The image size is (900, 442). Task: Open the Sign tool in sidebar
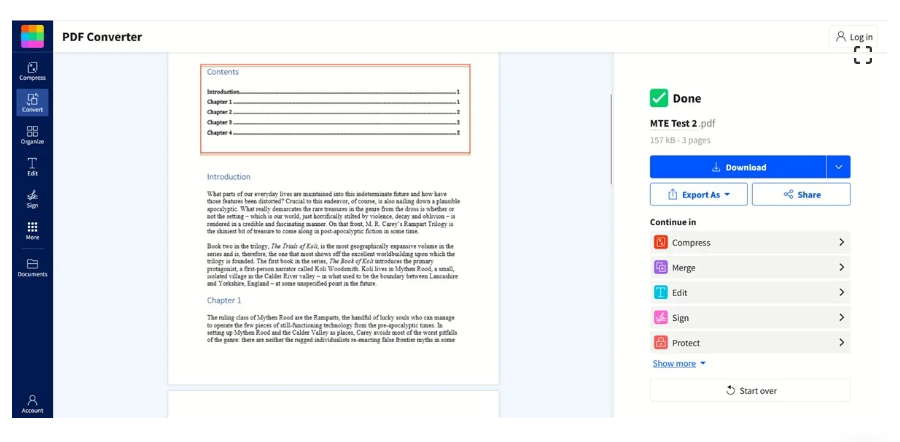coord(32,199)
